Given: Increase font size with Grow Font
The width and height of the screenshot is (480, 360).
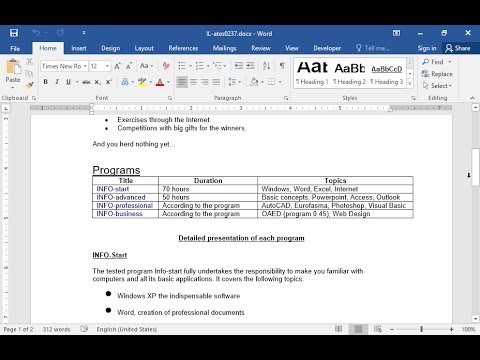Looking at the screenshot, I should pyautogui.click(x=117, y=66).
